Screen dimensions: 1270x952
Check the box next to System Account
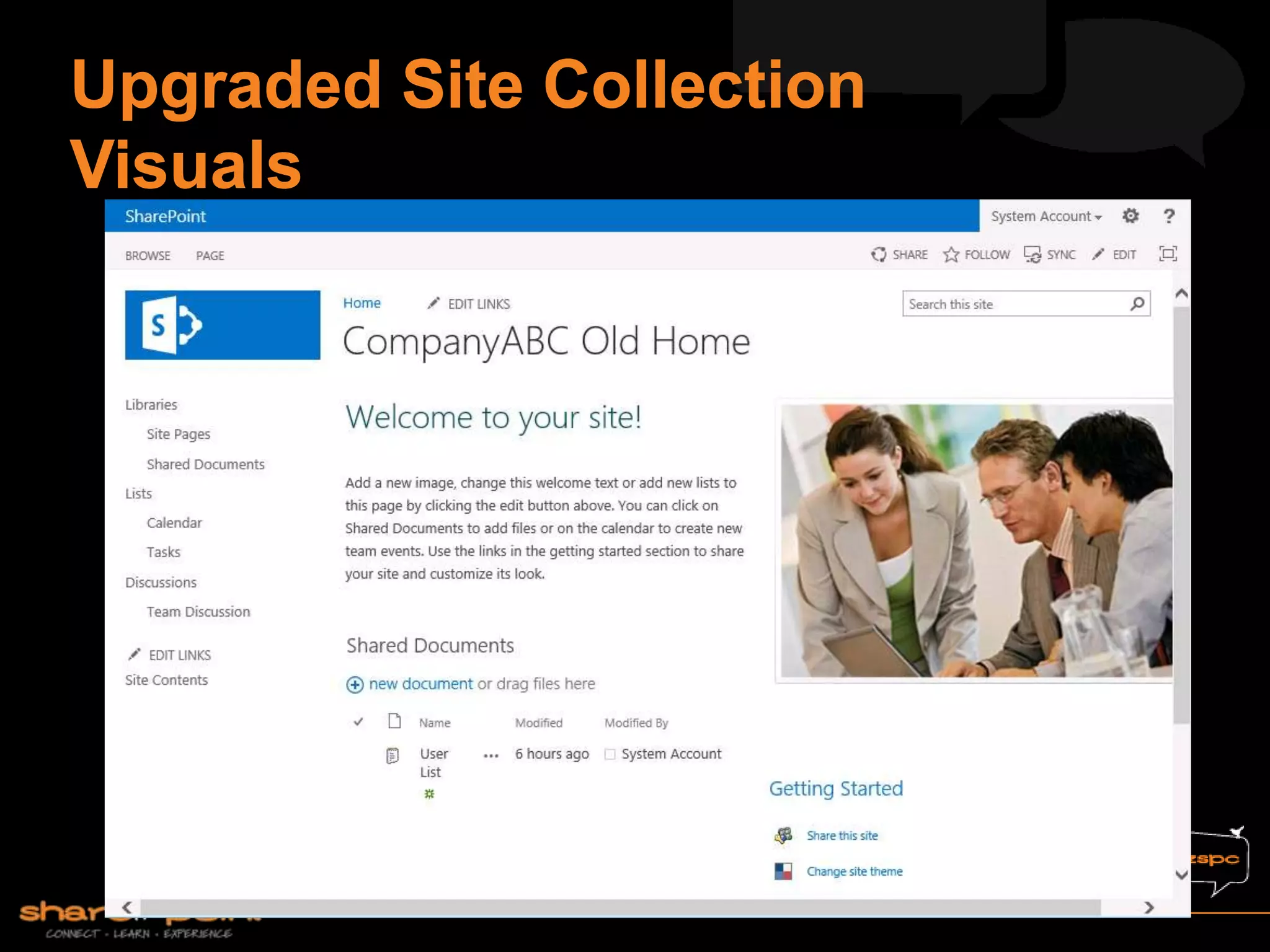pyautogui.click(x=610, y=754)
